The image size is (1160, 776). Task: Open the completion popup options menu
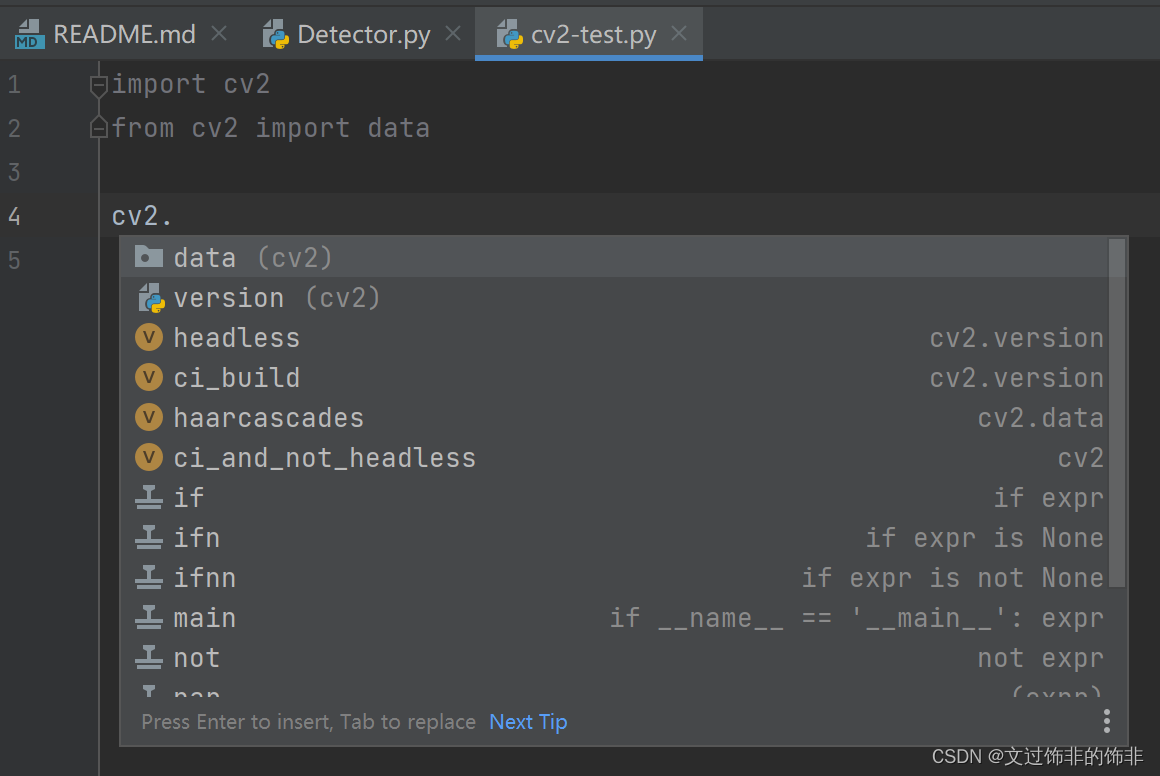click(1107, 721)
